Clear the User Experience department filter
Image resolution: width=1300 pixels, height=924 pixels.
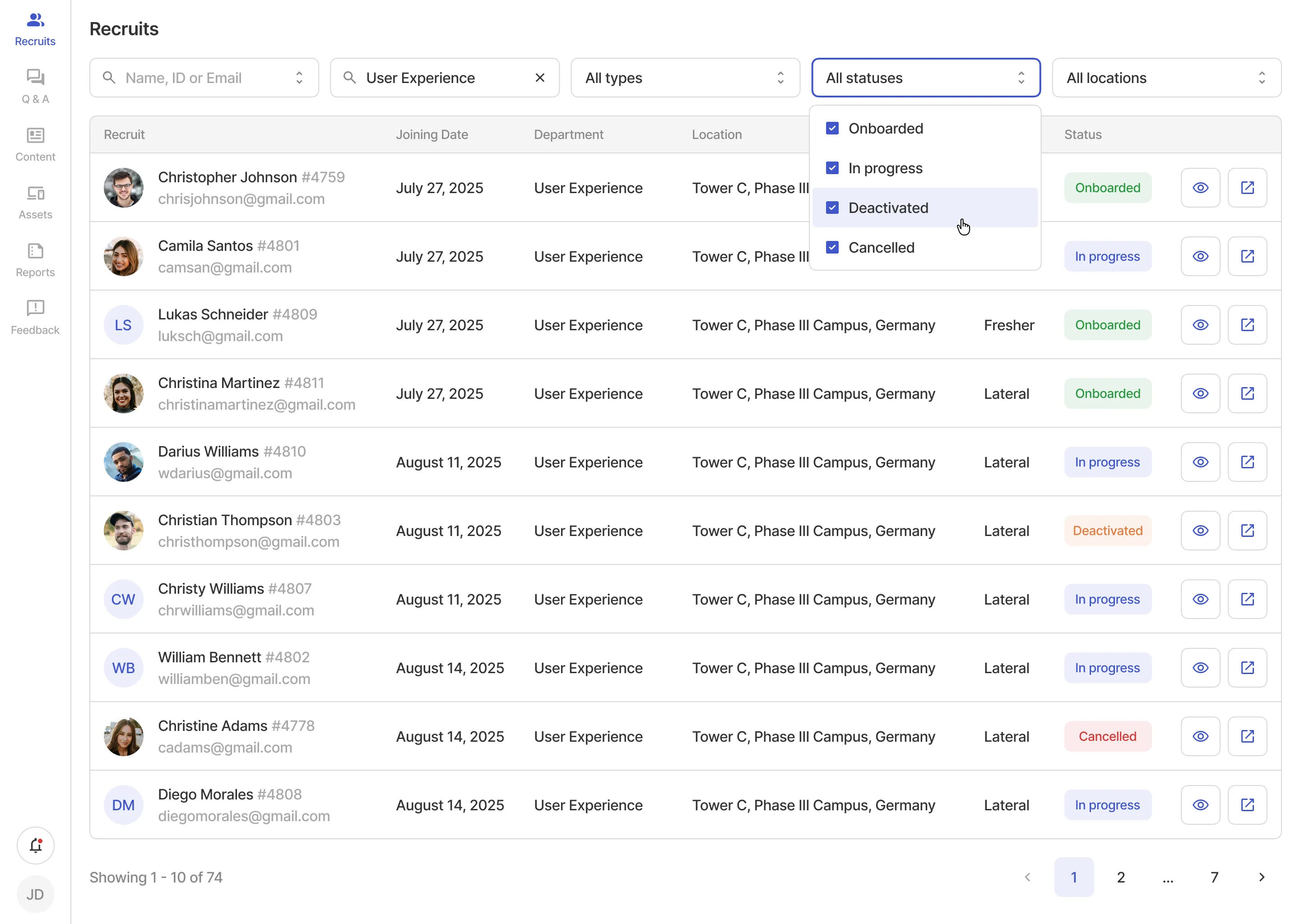point(539,78)
